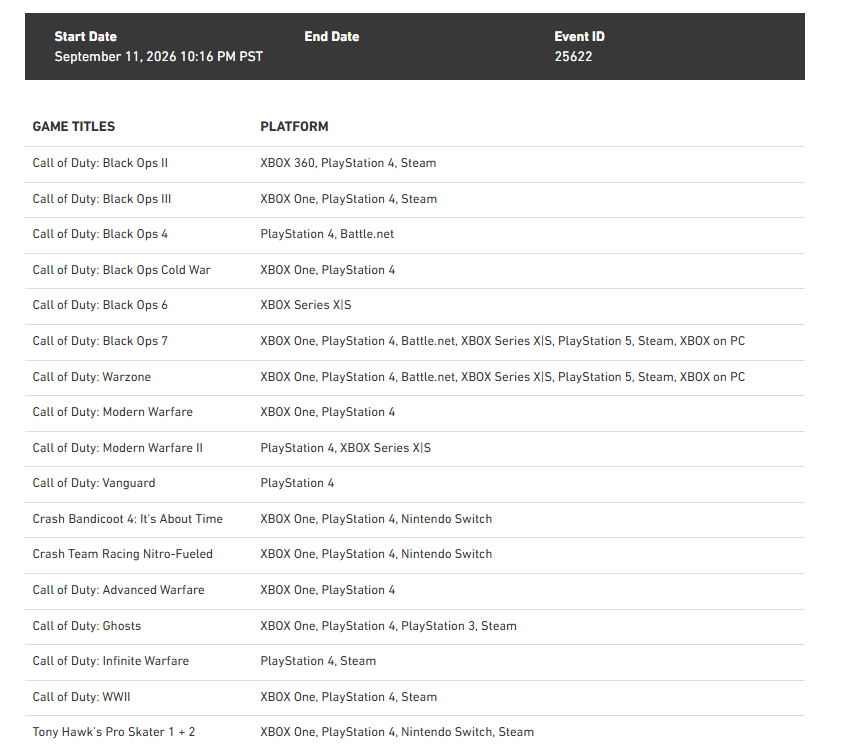Select 'Tony Hawk's Pro Skater 1 + 2' title

click(x=114, y=732)
